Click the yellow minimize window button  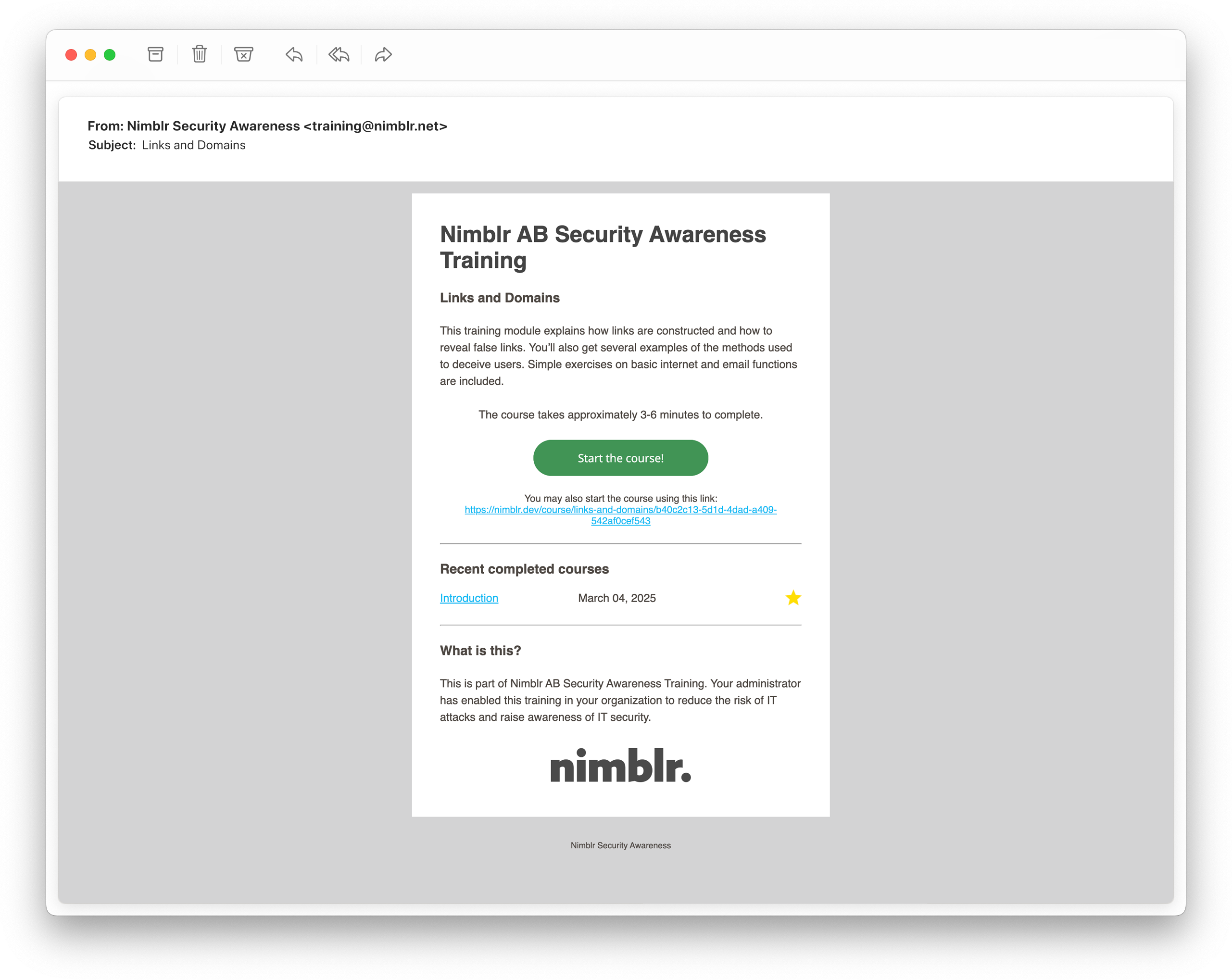90,55
